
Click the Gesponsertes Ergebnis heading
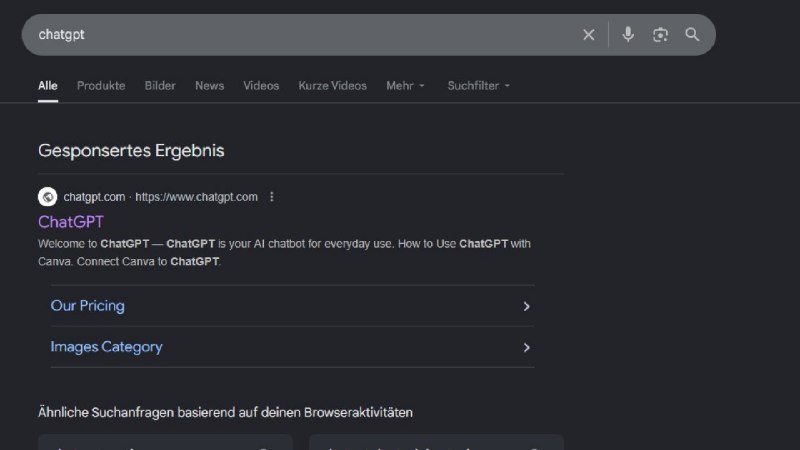tap(131, 151)
